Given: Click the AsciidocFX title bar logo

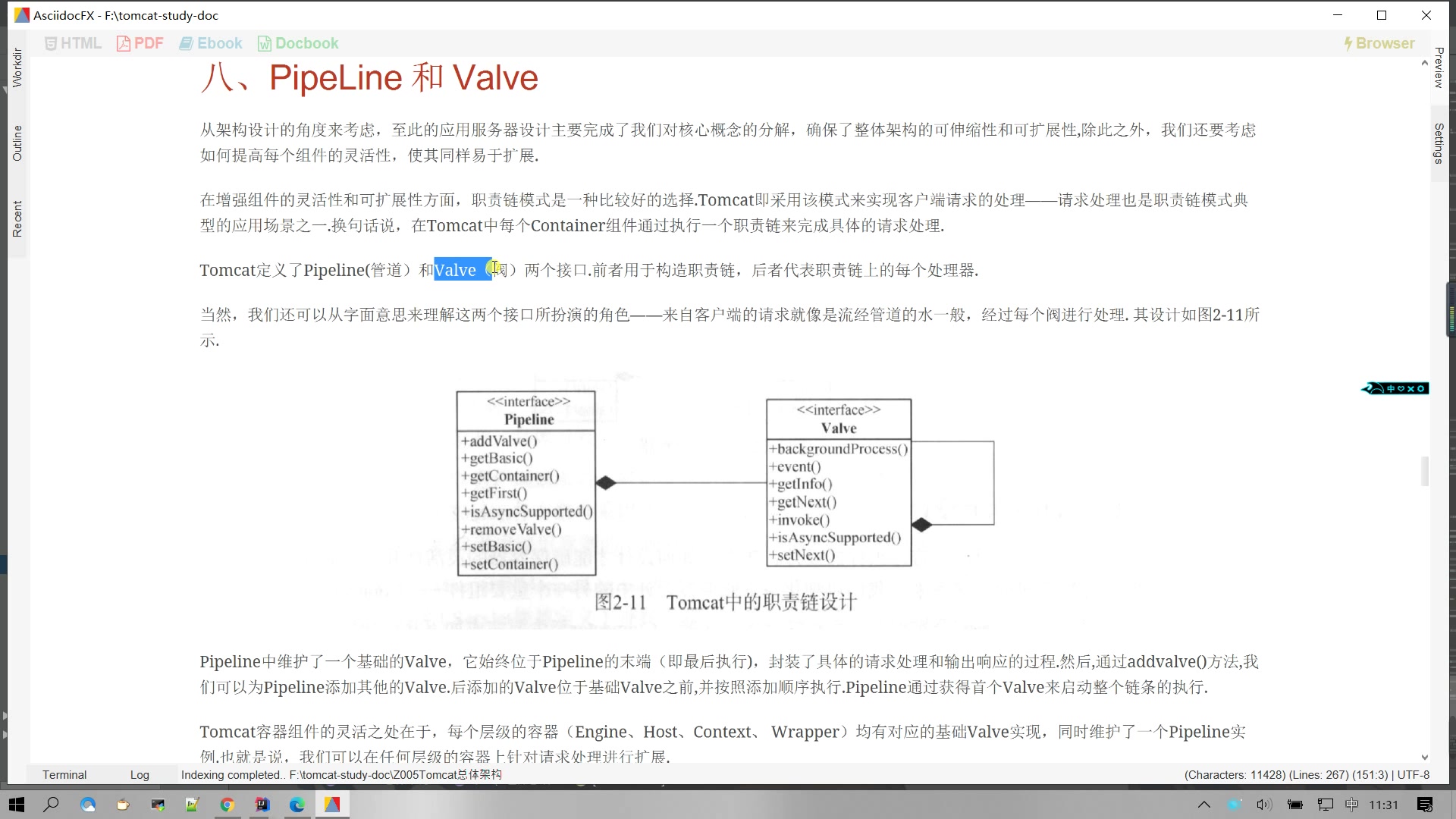Looking at the screenshot, I should pos(22,15).
